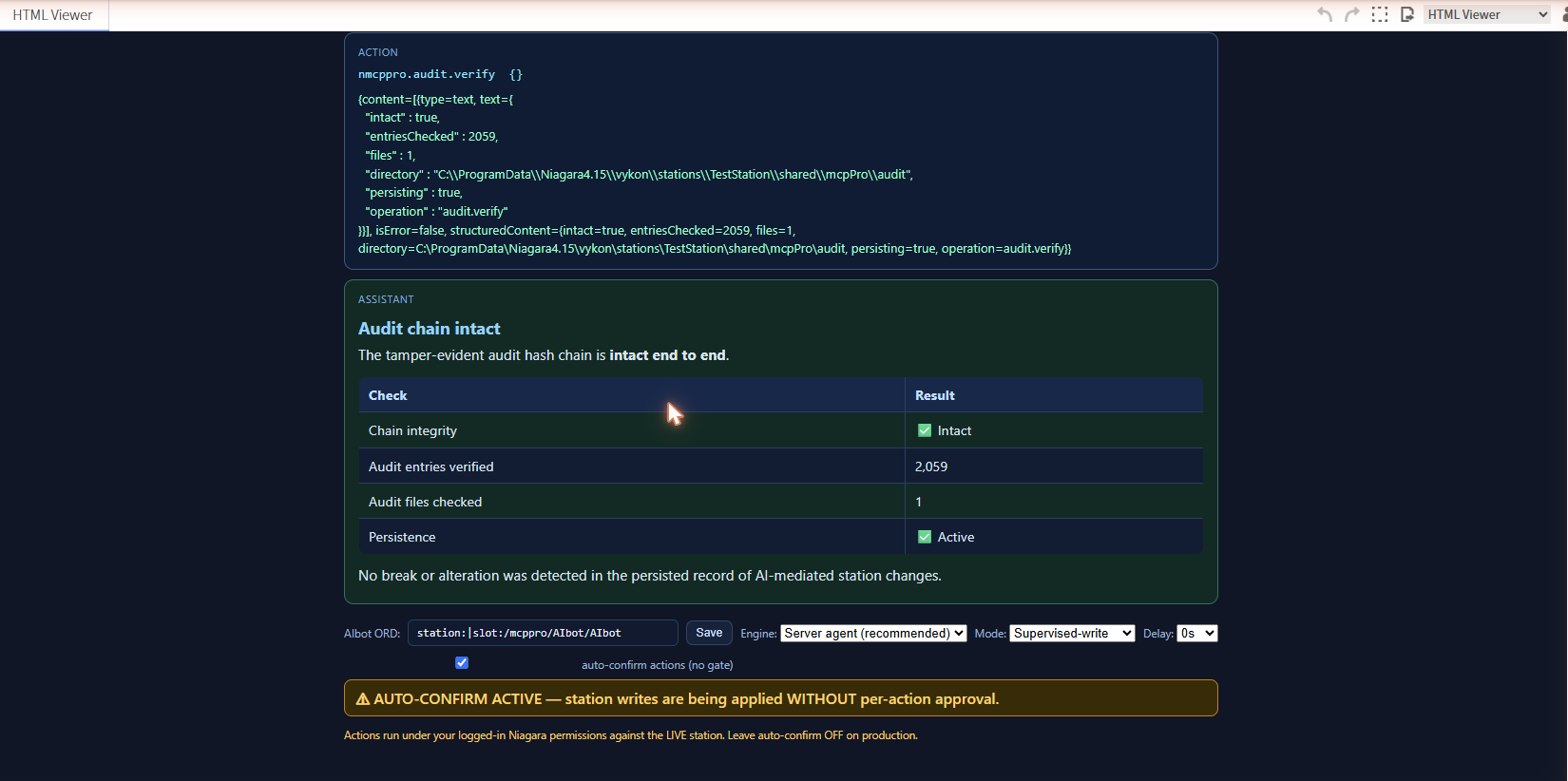This screenshot has height=781, width=1568.
Task: Click the redo arrow icon
Action: (1352, 14)
